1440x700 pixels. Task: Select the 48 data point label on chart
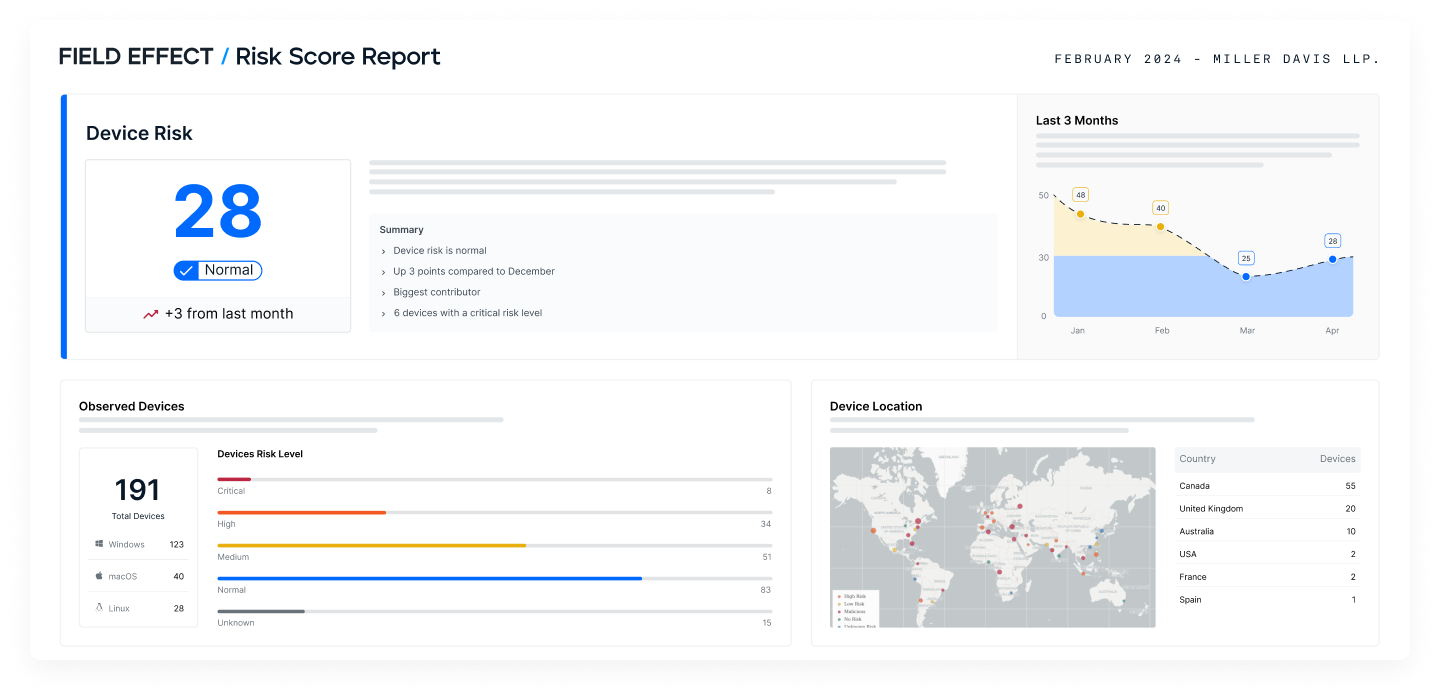(1080, 194)
